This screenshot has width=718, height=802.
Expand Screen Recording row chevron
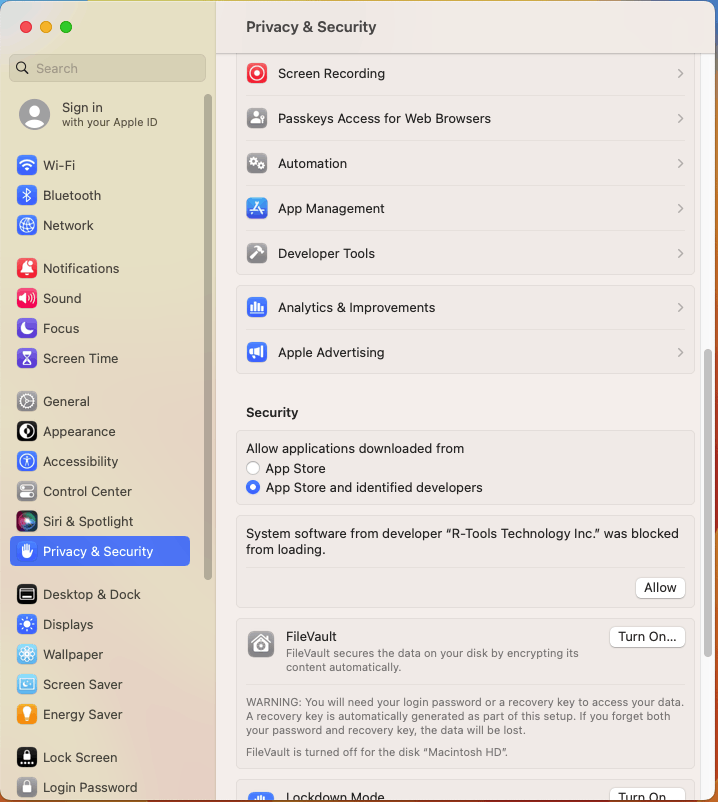680,74
